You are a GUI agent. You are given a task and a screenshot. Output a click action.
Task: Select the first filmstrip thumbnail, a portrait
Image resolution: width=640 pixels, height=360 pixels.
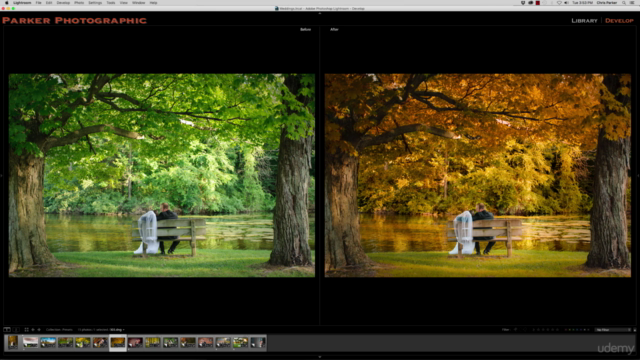tap(13, 342)
